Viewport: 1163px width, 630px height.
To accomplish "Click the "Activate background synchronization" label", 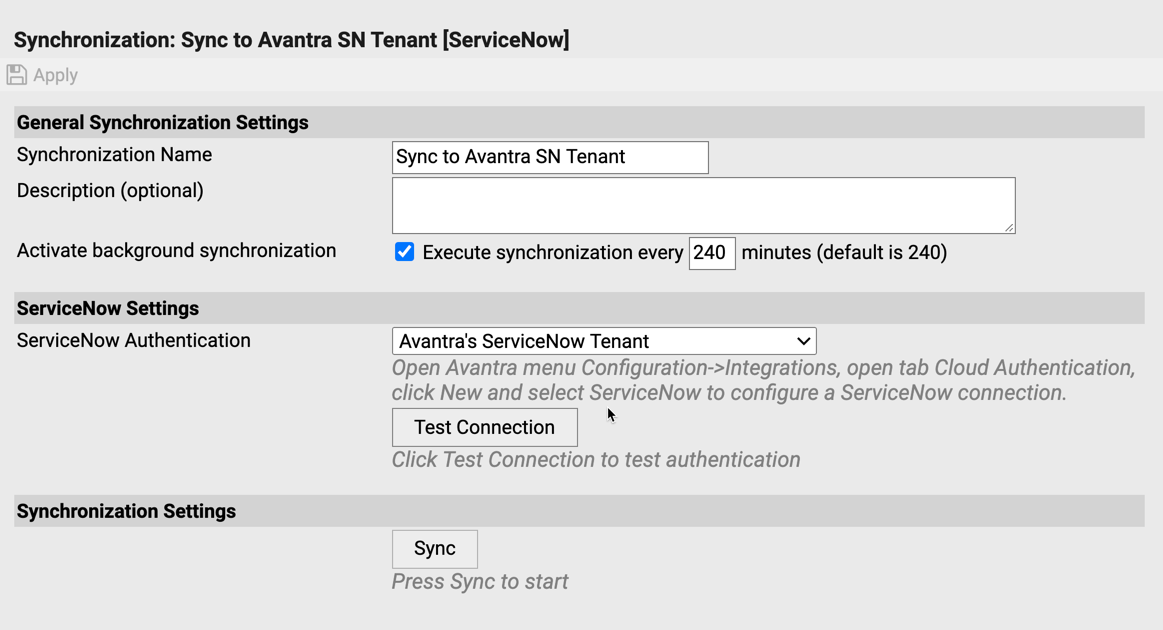I will [176, 251].
